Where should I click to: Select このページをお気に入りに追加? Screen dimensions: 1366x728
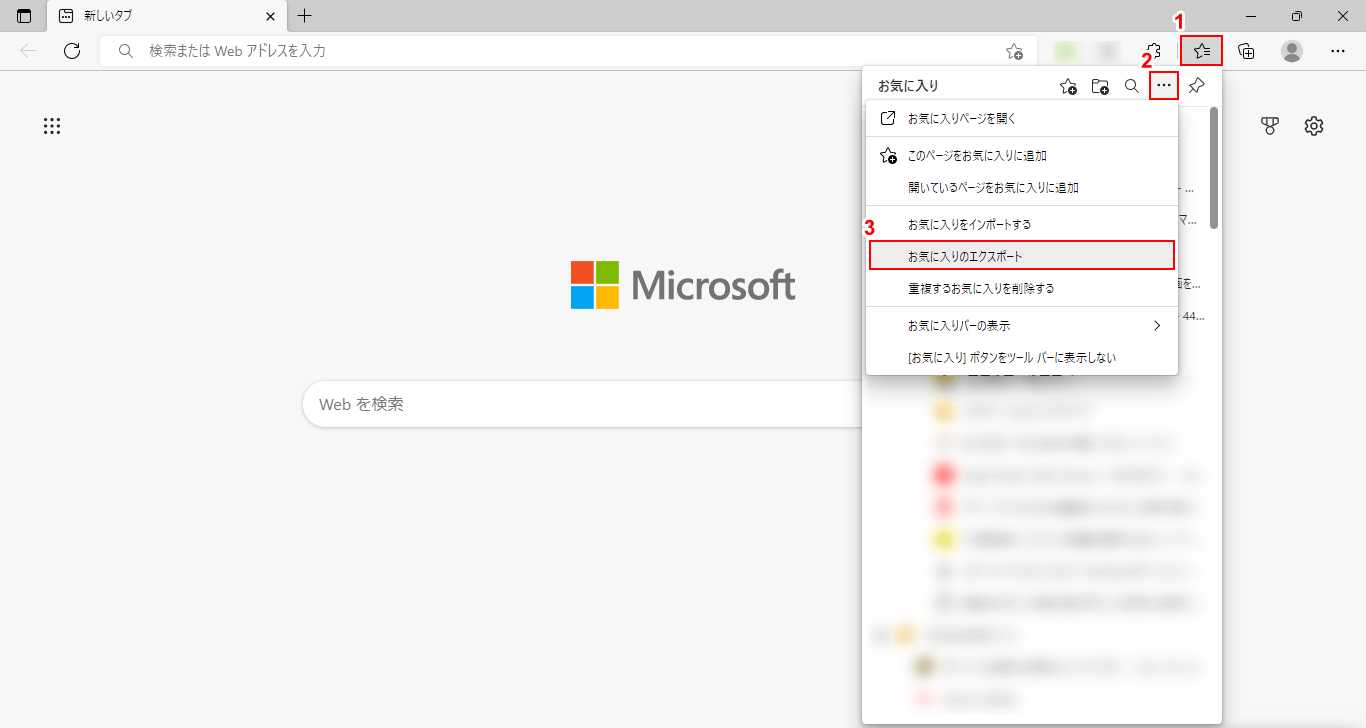pos(1022,156)
